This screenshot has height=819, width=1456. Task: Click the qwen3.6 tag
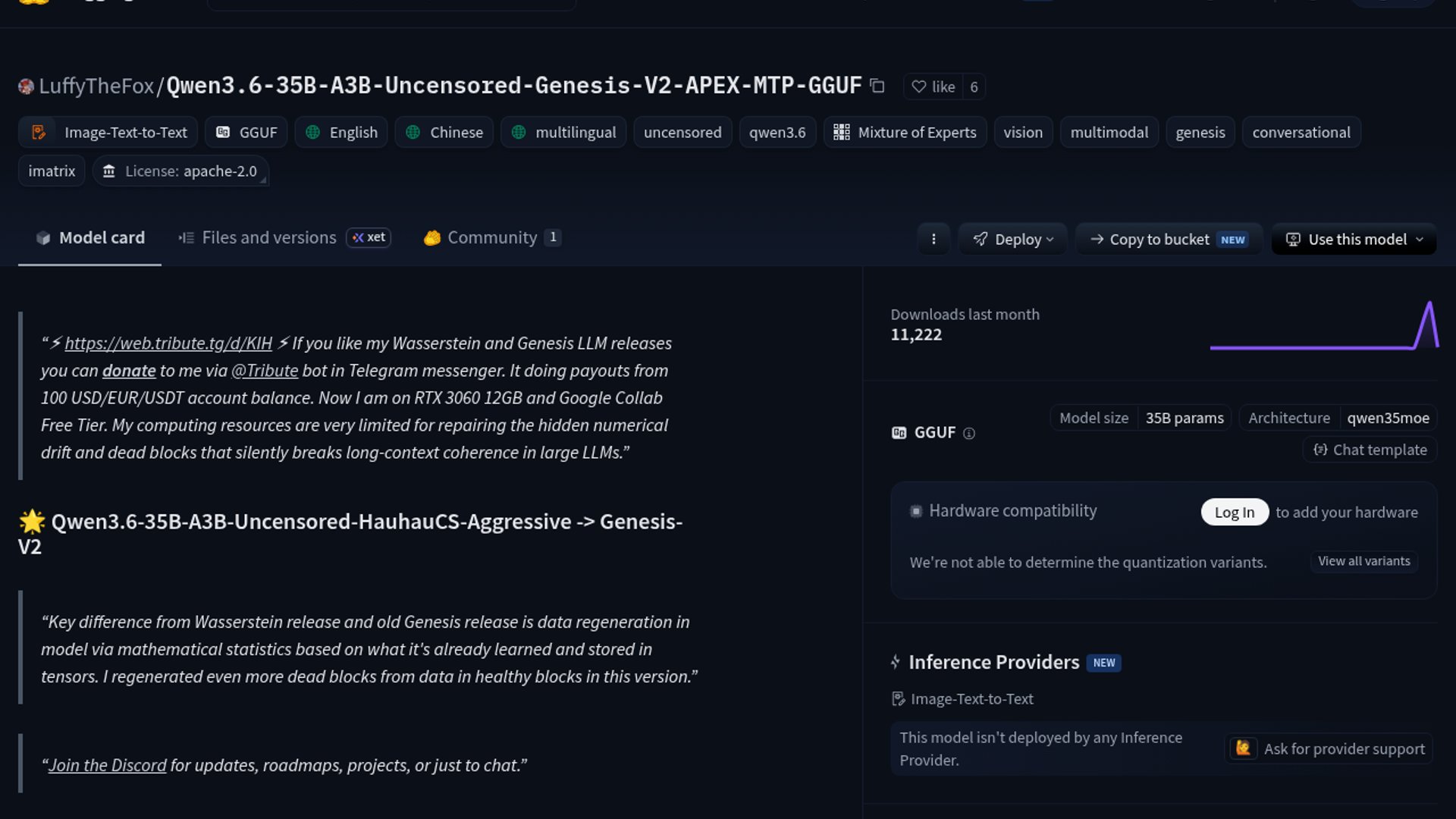pos(777,132)
